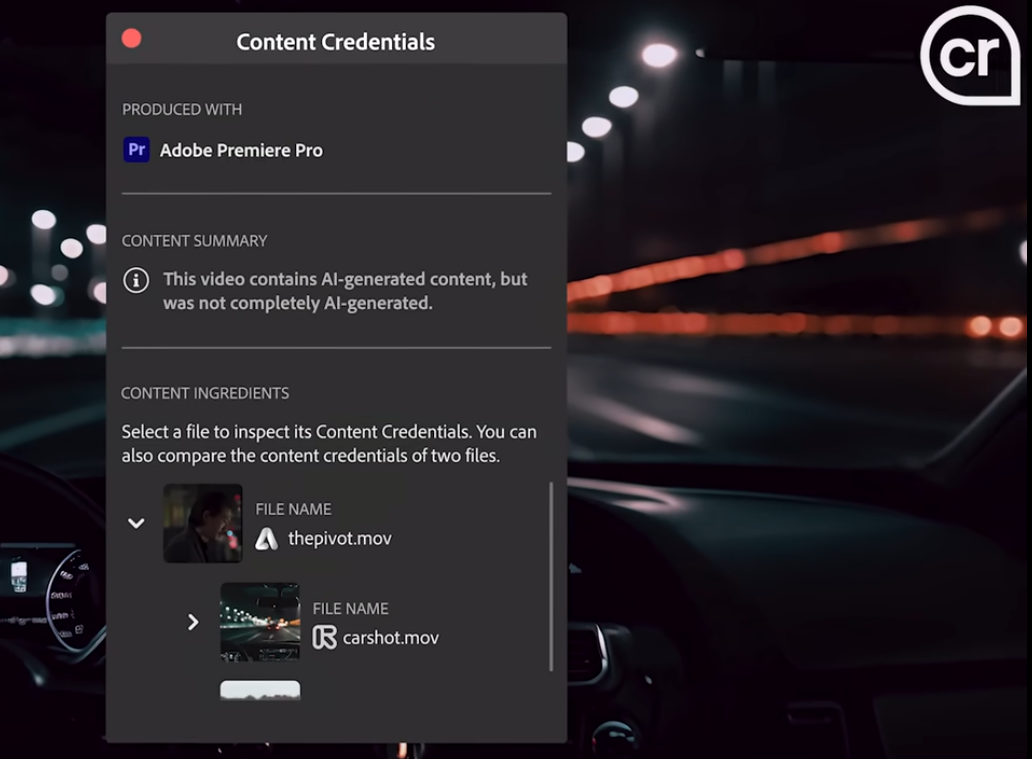The height and width of the screenshot is (759, 1032).
Task: Click the Adobe Premiere Pro app icon
Action: (x=136, y=149)
